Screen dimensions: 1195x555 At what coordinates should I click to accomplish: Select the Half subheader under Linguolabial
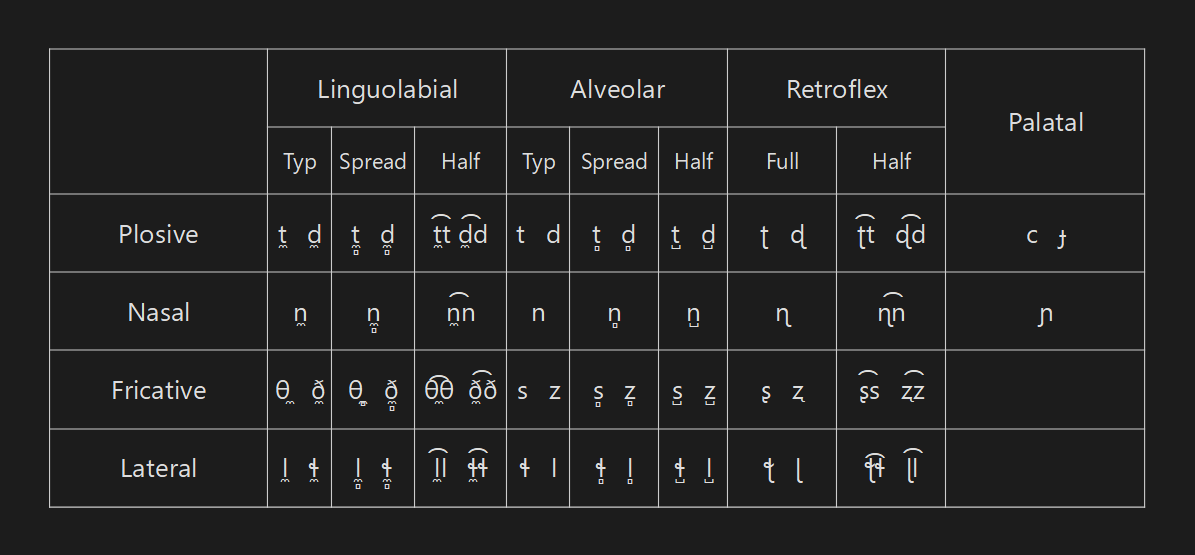tap(461, 161)
